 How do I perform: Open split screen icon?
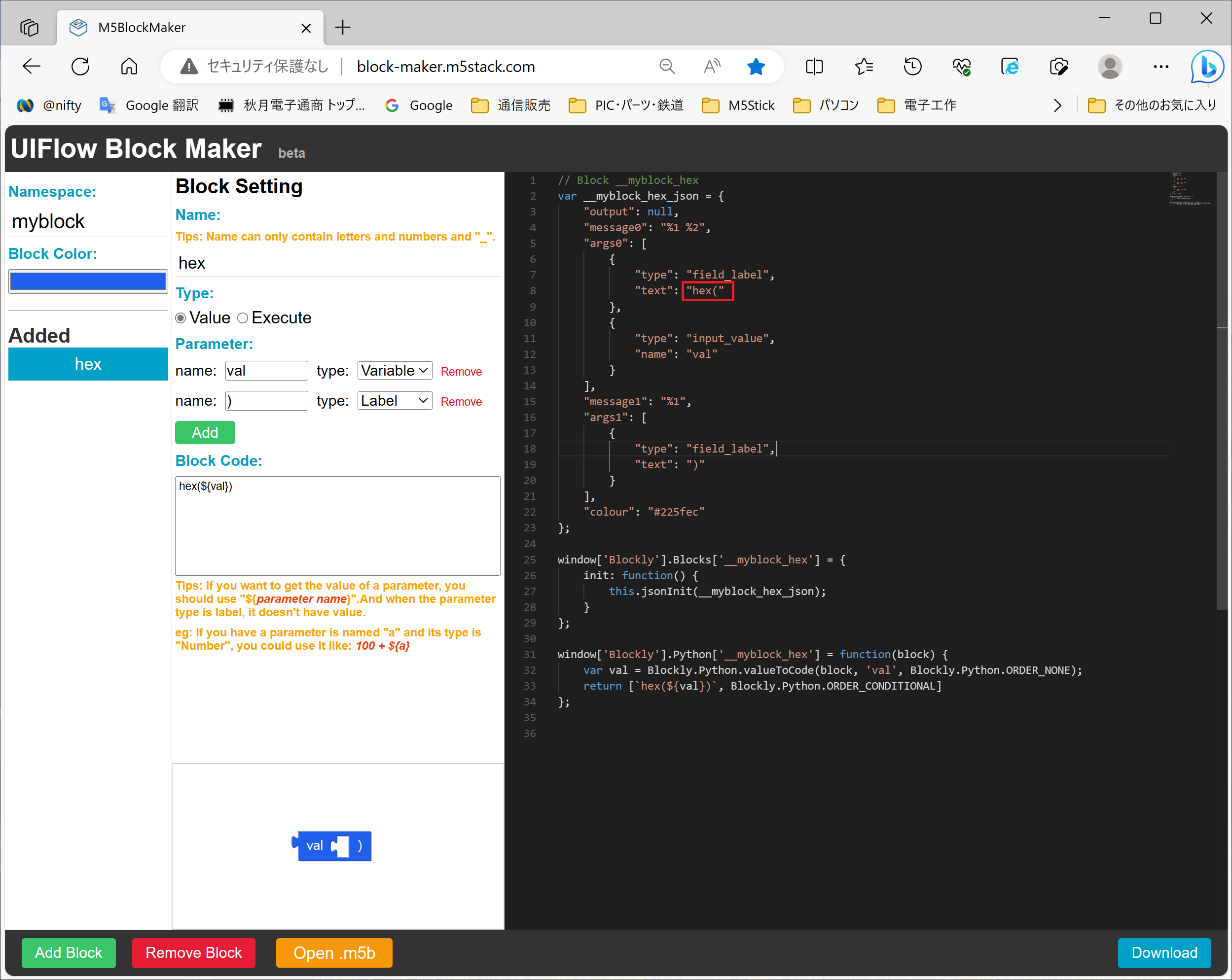814,67
